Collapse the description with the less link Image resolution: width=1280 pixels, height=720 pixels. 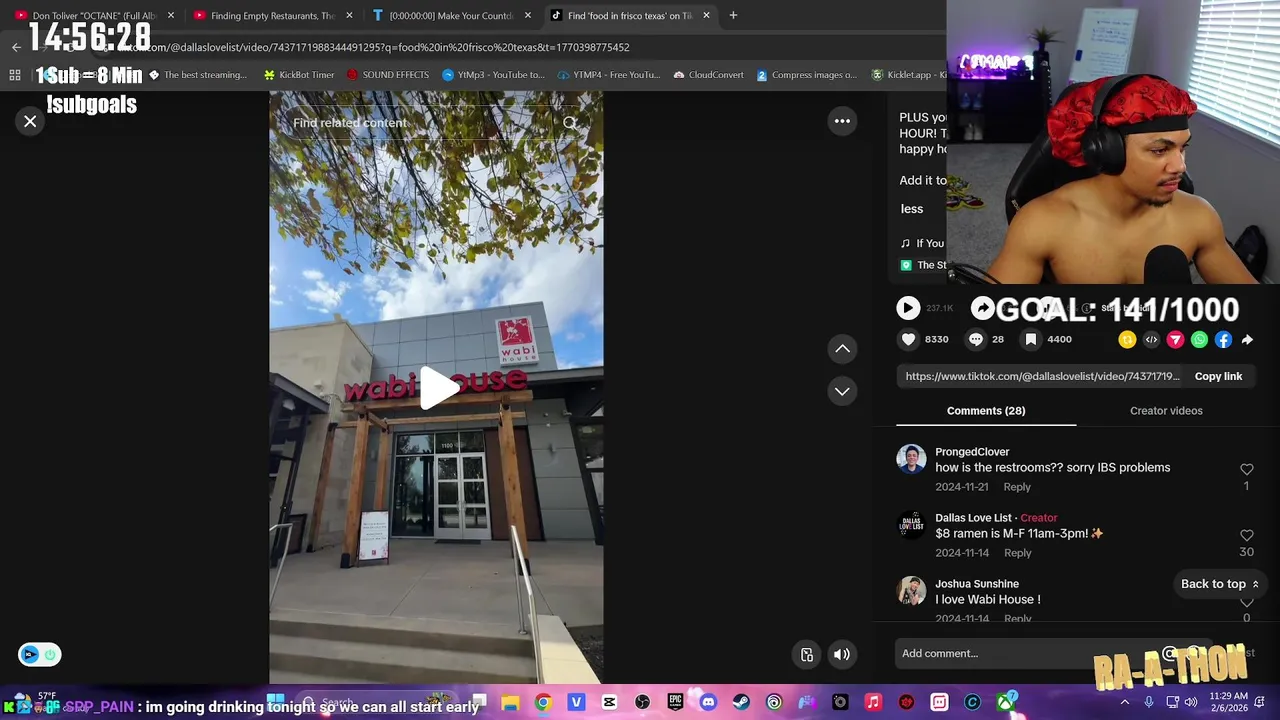911,209
